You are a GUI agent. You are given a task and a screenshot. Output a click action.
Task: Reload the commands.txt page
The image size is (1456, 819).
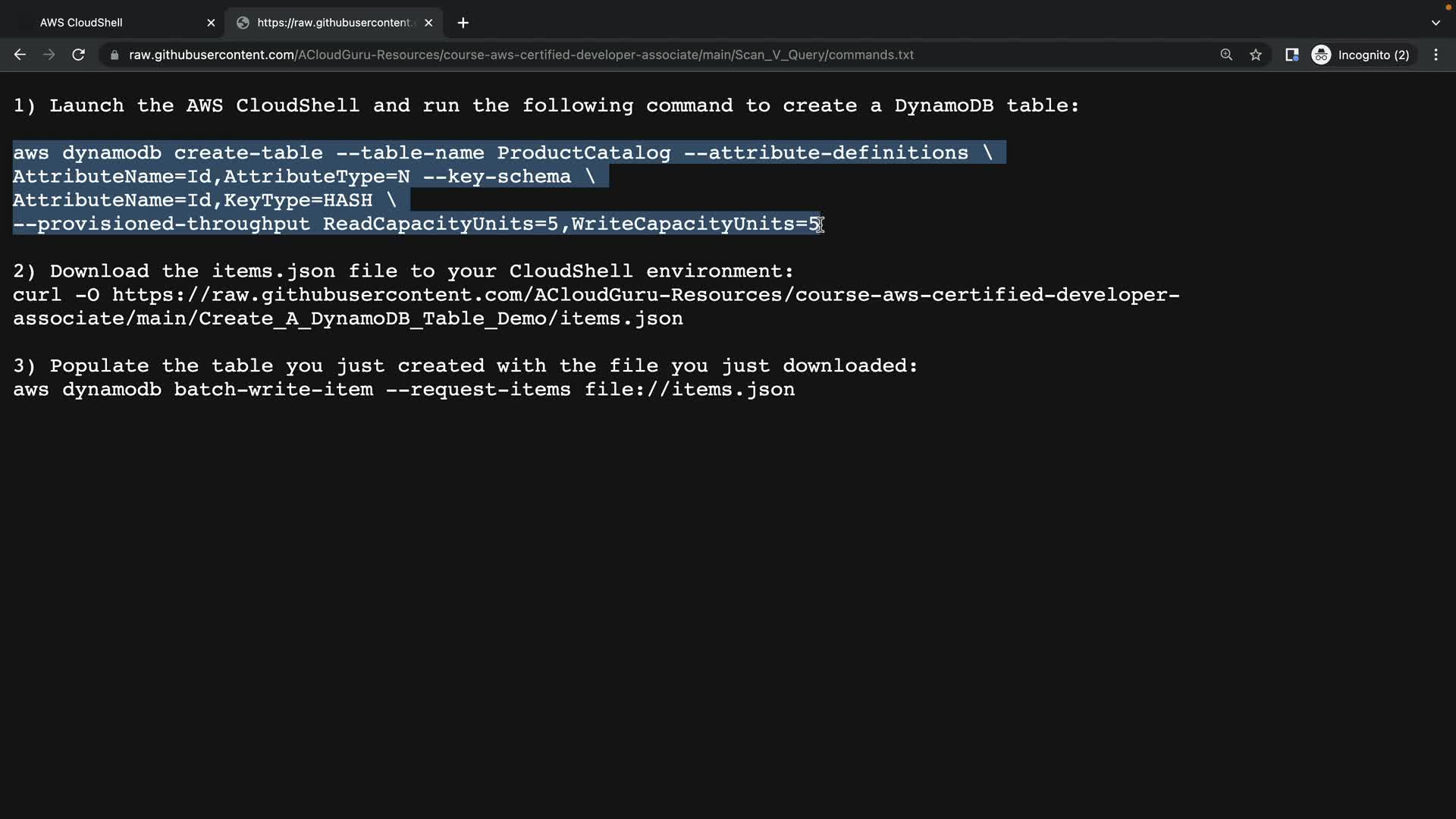(78, 55)
